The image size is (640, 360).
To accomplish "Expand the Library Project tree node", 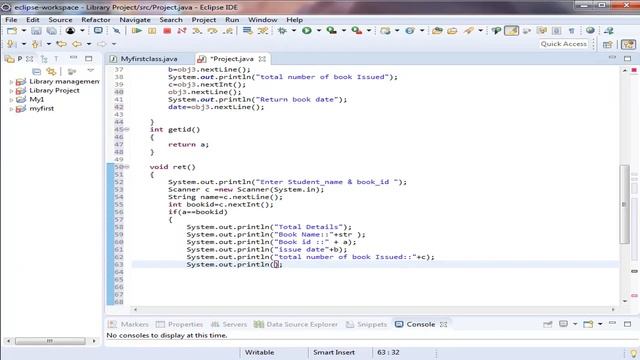I will point(11,91).
